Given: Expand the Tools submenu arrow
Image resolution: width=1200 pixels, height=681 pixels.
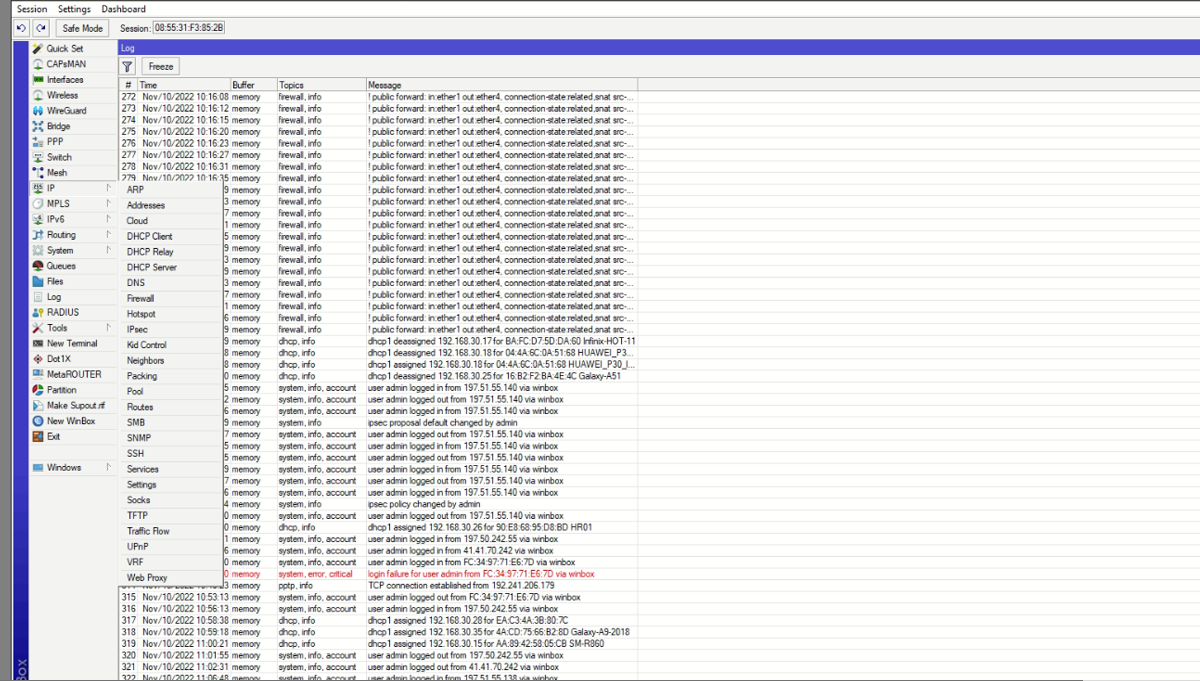Looking at the screenshot, I should click(108, 328).
